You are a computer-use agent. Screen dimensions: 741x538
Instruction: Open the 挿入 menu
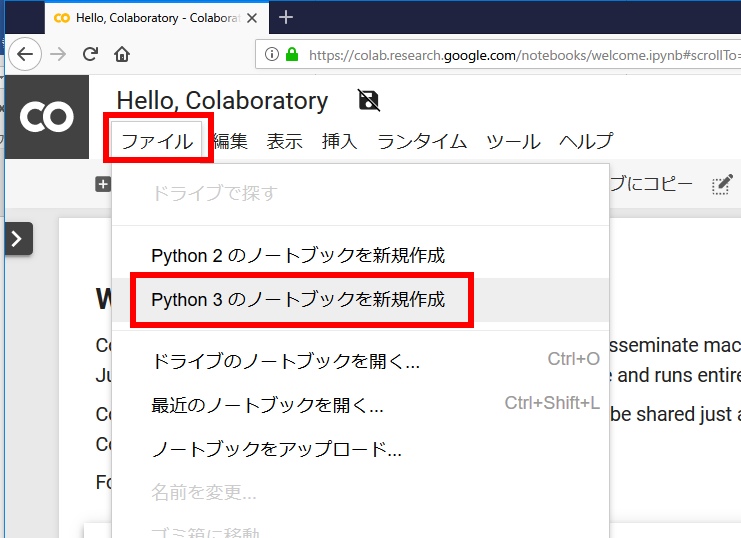point(339,141)
